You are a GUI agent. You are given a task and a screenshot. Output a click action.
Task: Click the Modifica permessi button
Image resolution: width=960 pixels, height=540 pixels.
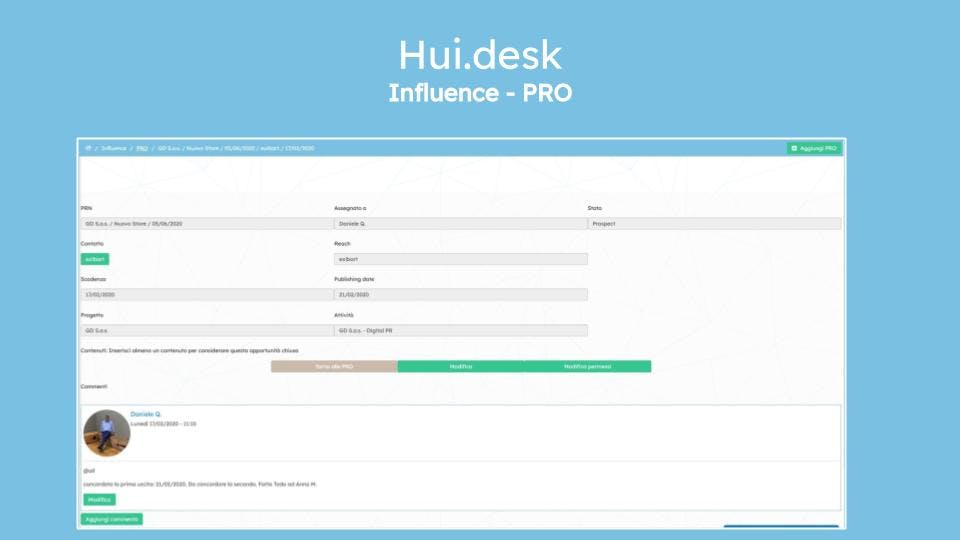[588, 366]
